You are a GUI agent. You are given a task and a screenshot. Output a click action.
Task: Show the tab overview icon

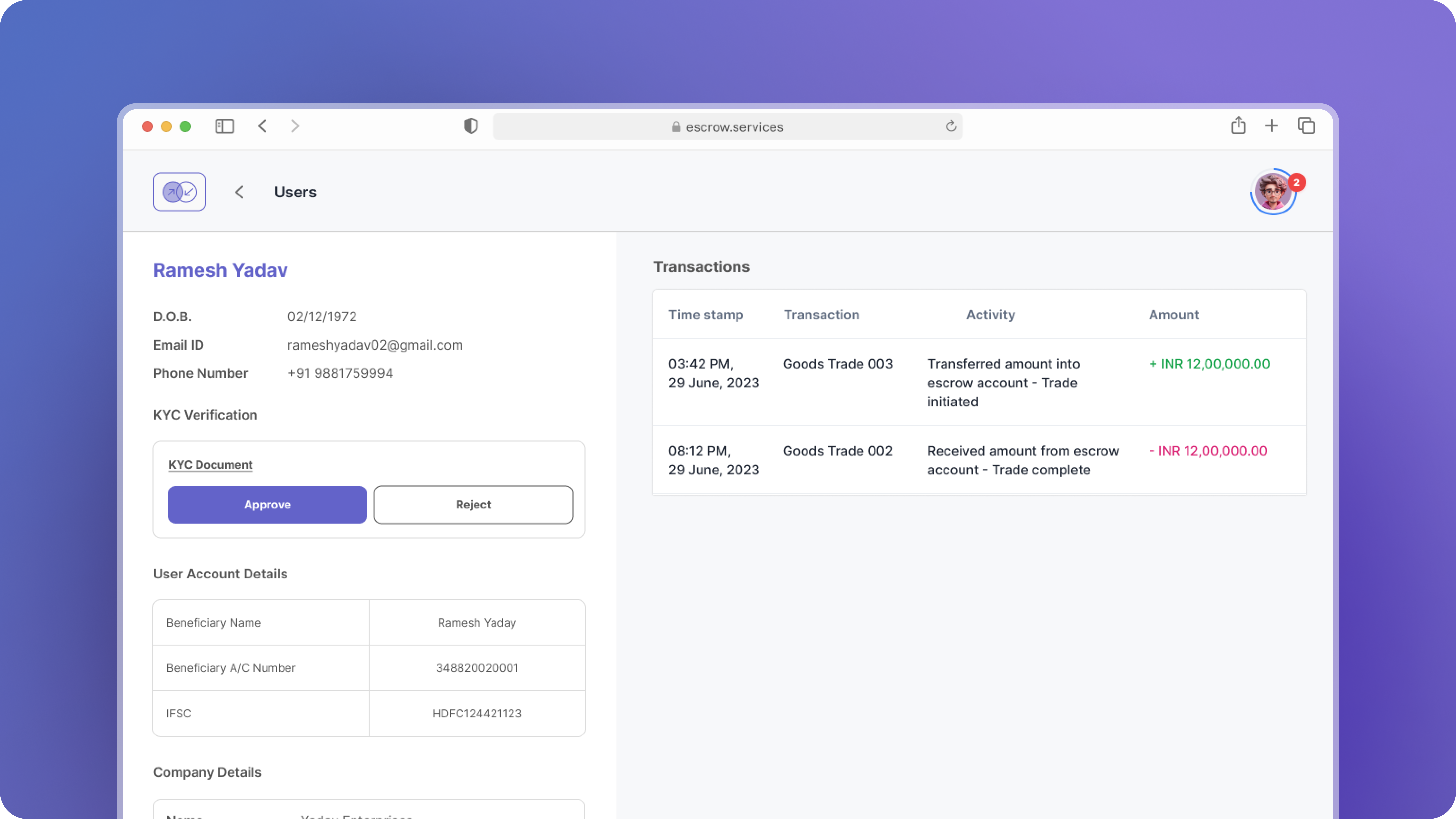tap(1306, 126)
